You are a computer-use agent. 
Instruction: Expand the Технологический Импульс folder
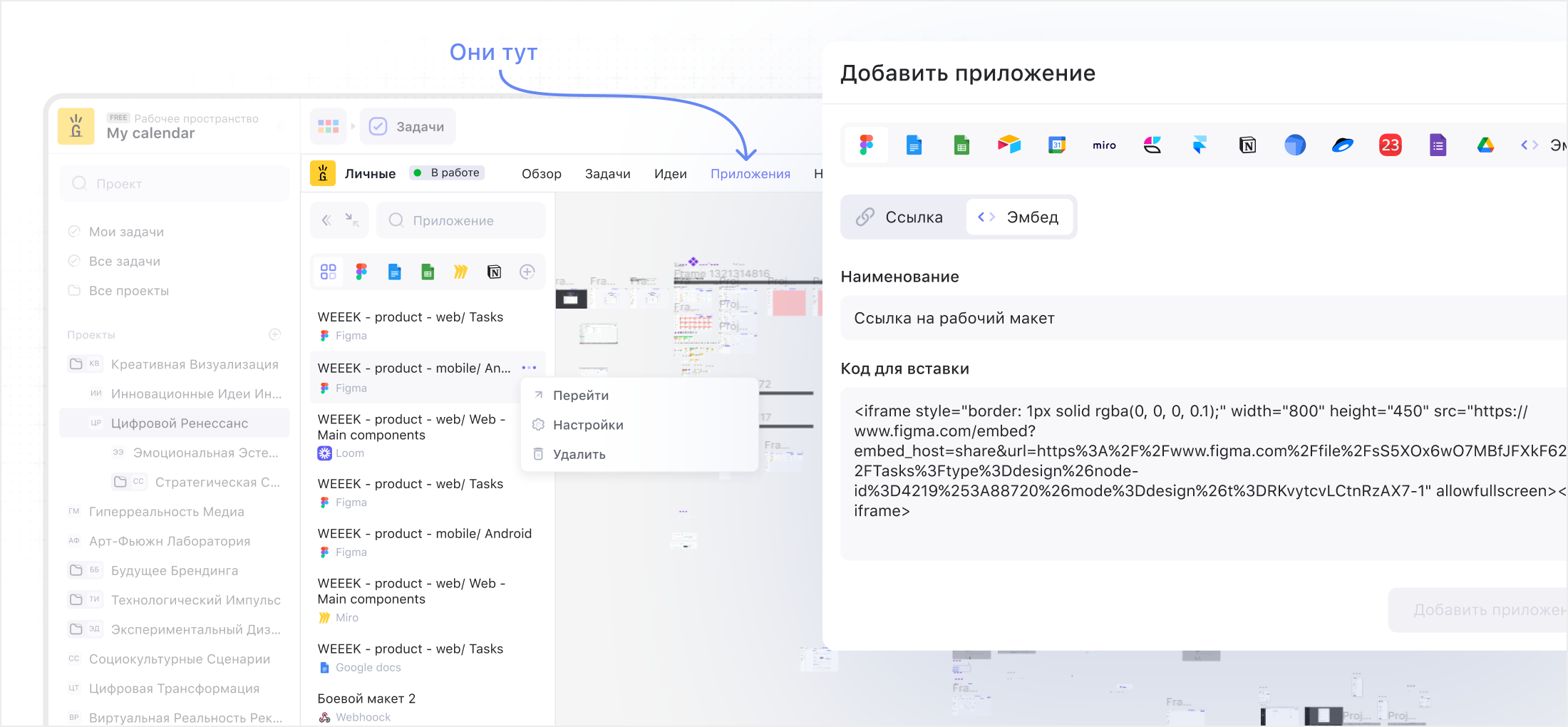pyautogui.click(x=76, y=599)
